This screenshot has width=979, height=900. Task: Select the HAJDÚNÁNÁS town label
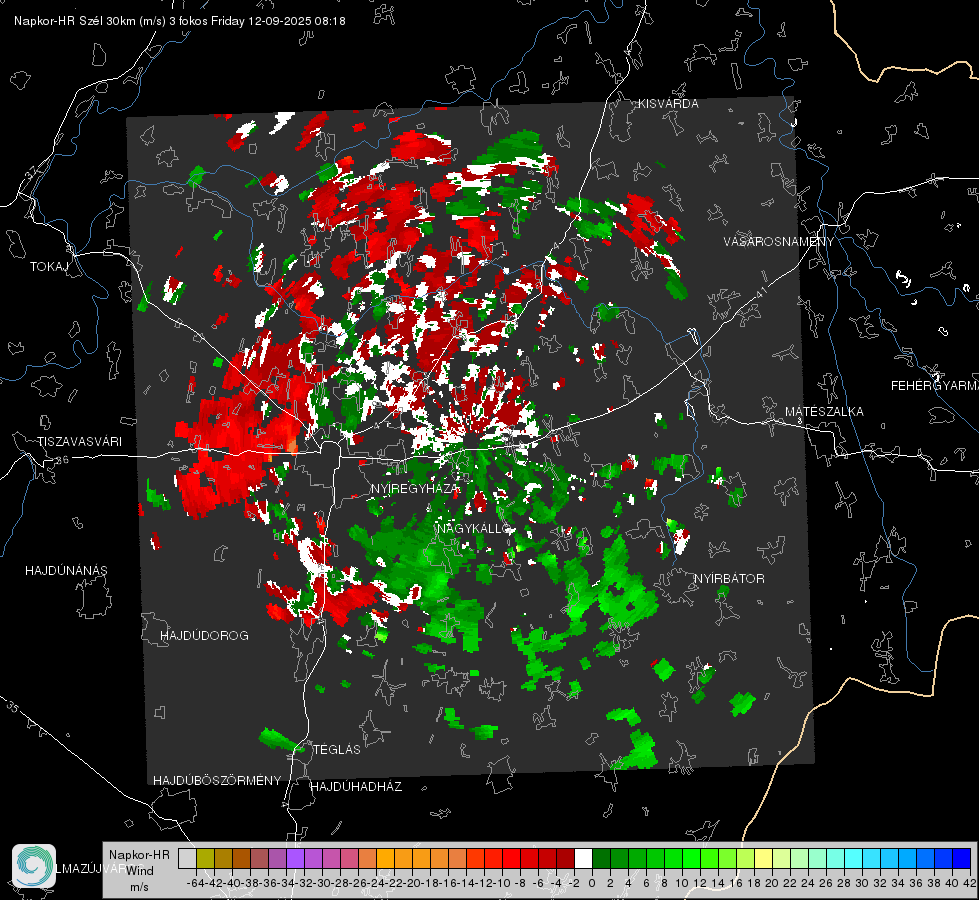[66, 571]
